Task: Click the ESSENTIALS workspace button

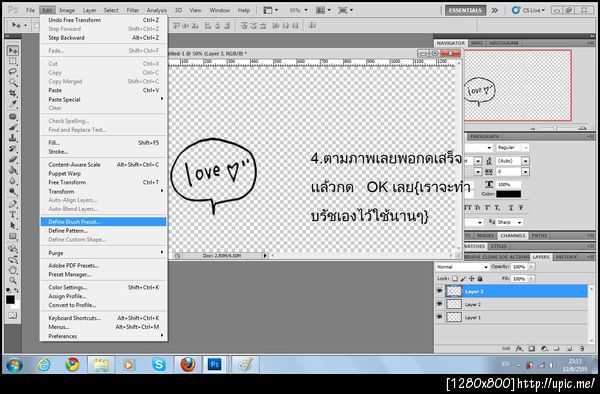Action: (465, 10)
